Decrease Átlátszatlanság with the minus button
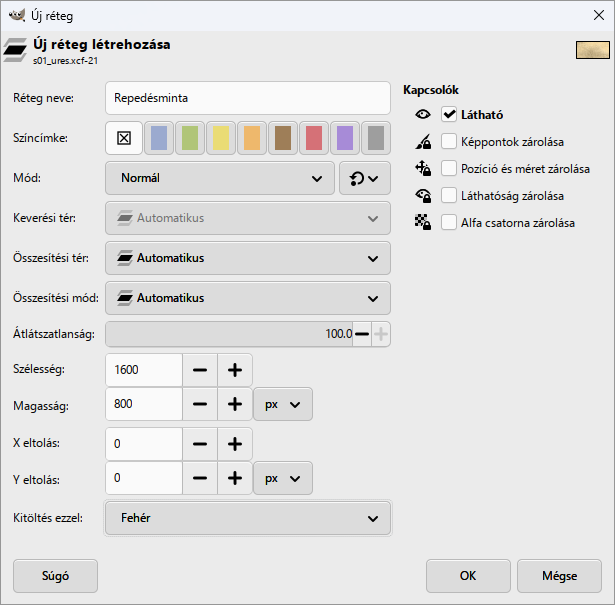 tap(362, 334)
